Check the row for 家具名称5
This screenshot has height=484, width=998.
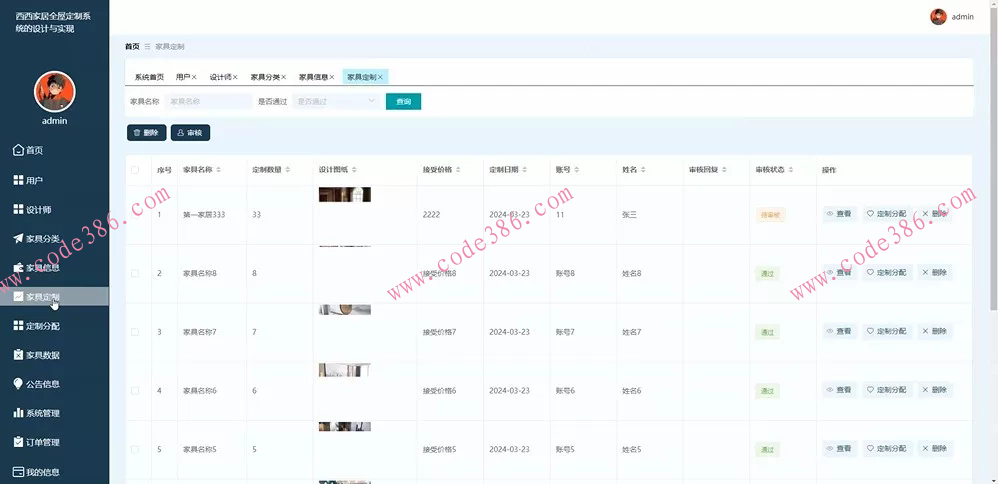point(134,449)
